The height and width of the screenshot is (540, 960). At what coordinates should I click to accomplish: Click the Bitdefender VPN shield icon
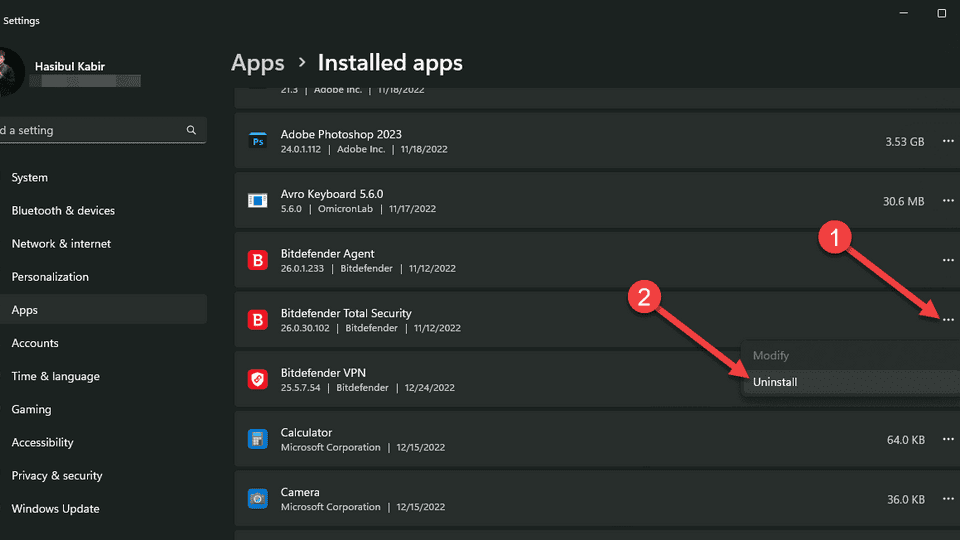click(258, 380)
